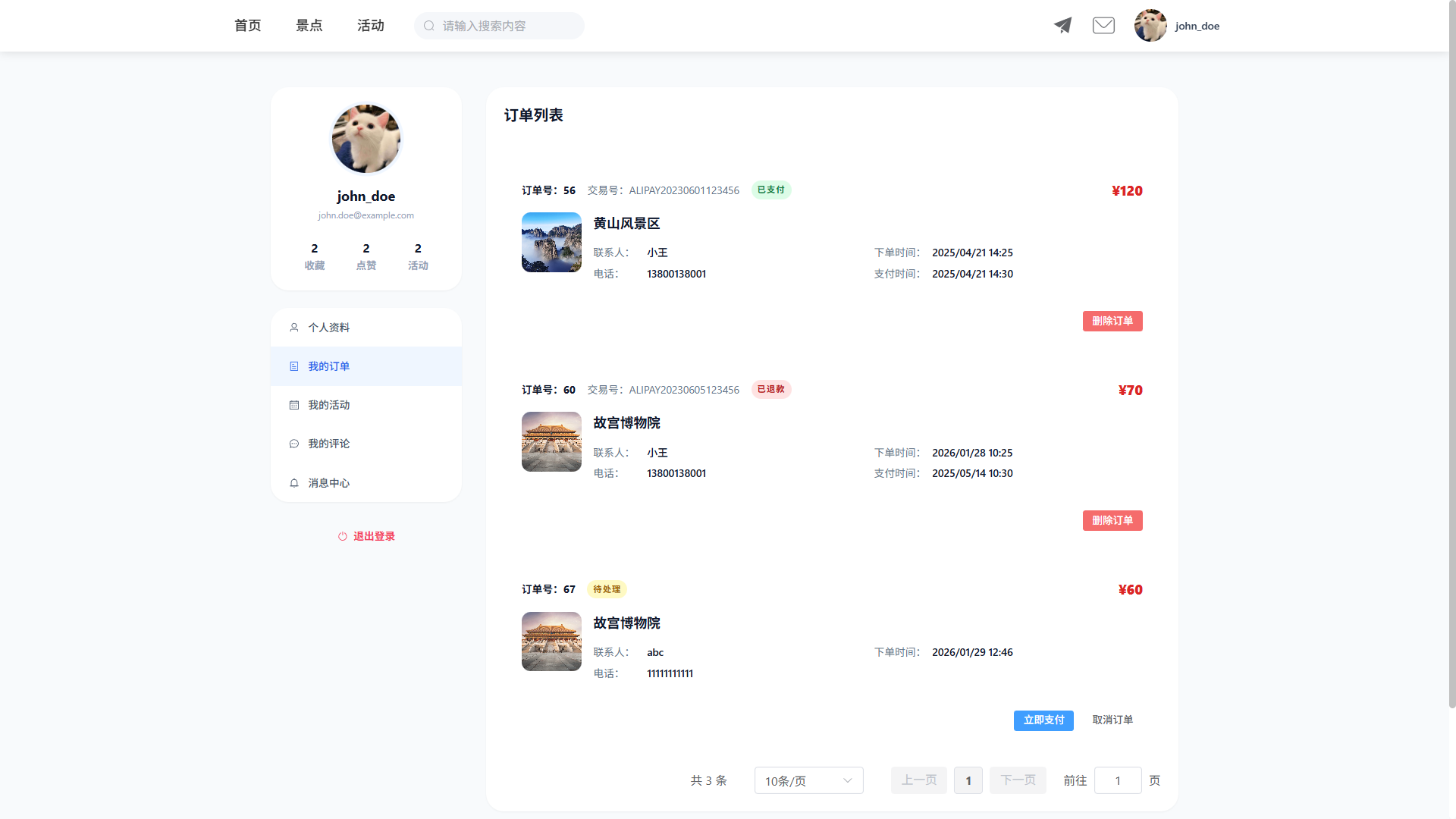Click the power icon beside 退出登录
The image size is (1456, 819).
pos(343,536)
